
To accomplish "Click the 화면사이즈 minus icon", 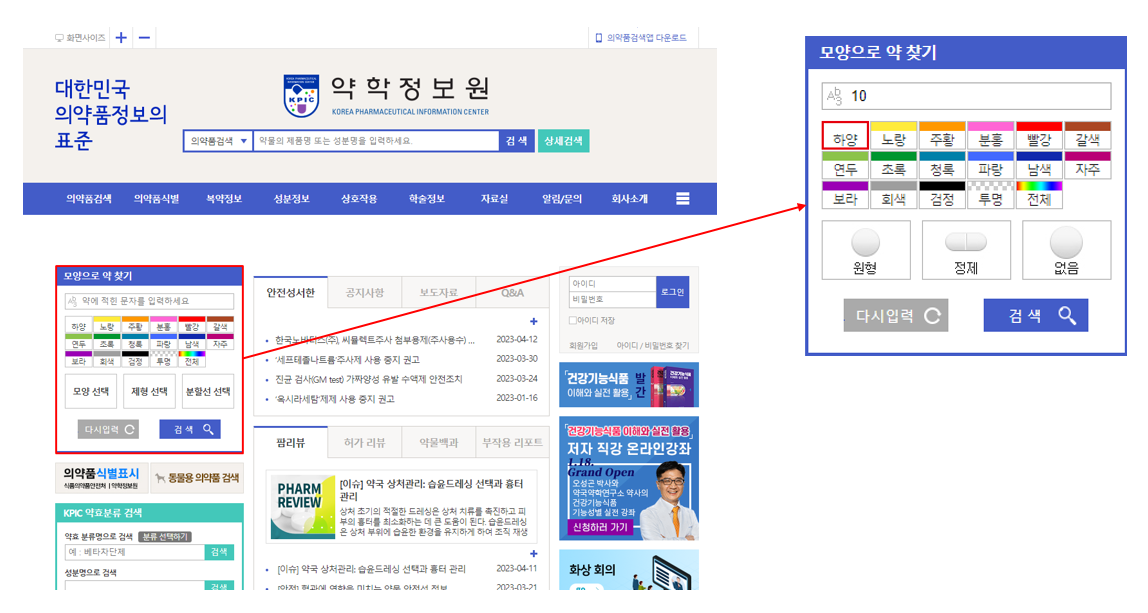I will 144,37.
